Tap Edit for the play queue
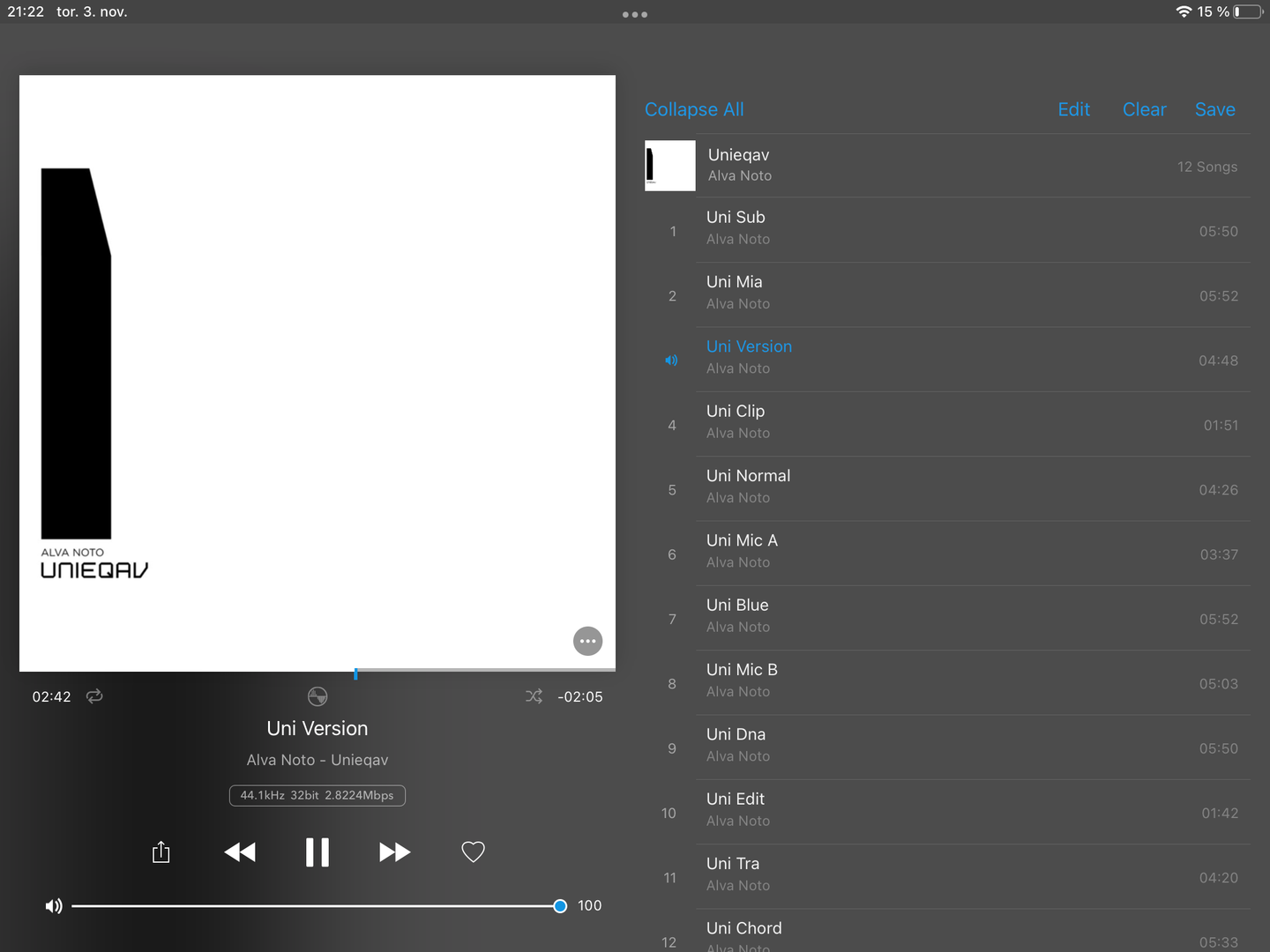Image resolution: width=1270 pixels, height=952 pixels. (1074, 109)
